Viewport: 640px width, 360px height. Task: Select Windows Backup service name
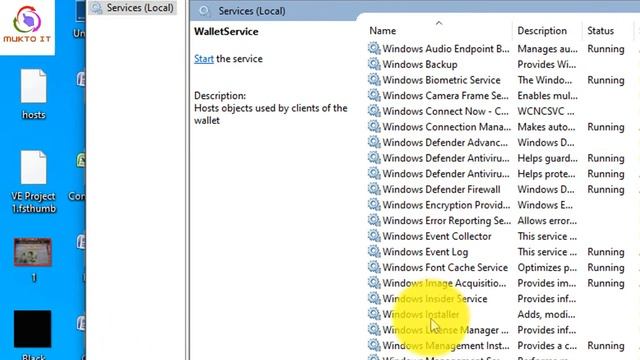pos(420,64)
